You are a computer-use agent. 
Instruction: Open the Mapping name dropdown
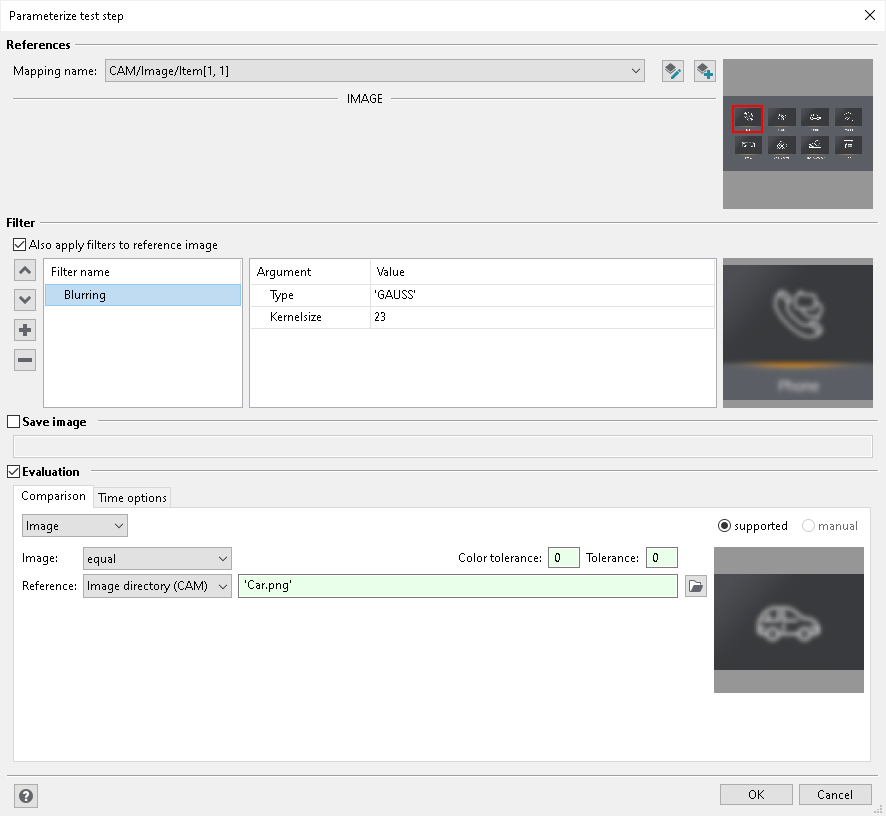tap(375, 71)
